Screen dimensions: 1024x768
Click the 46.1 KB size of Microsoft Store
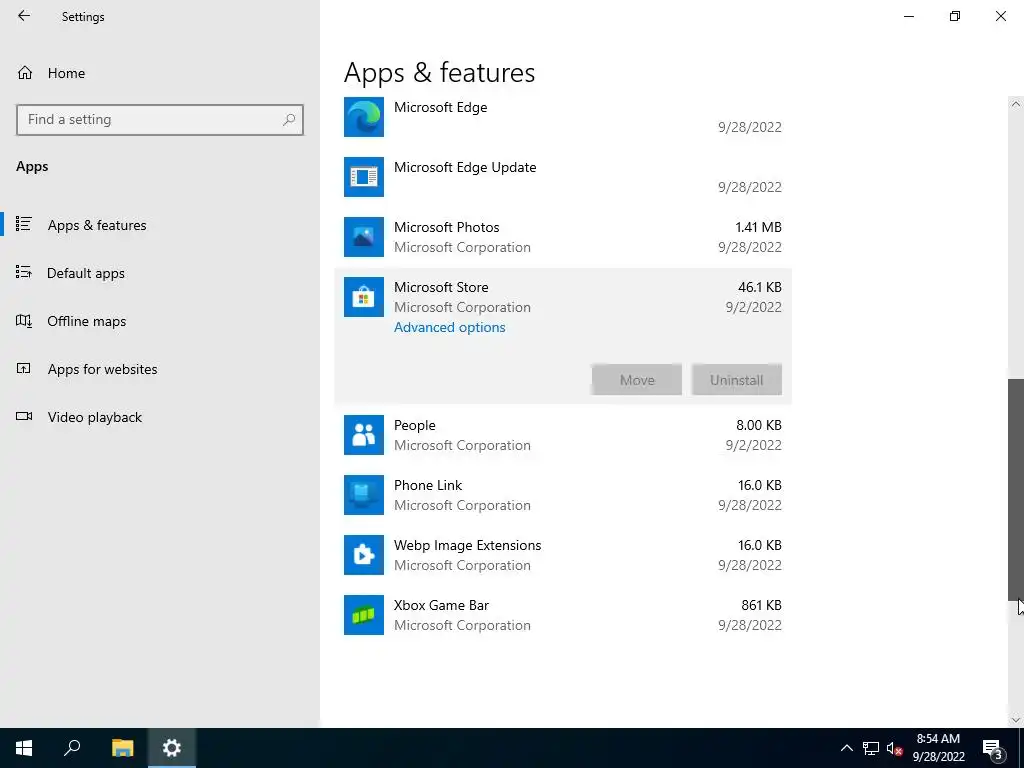(x=760, y=287)
